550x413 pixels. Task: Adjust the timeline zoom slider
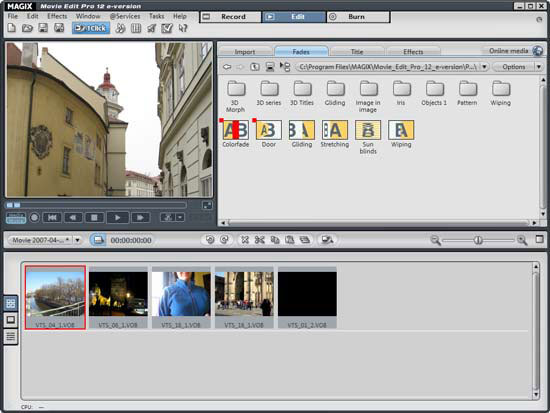point(478,240)
